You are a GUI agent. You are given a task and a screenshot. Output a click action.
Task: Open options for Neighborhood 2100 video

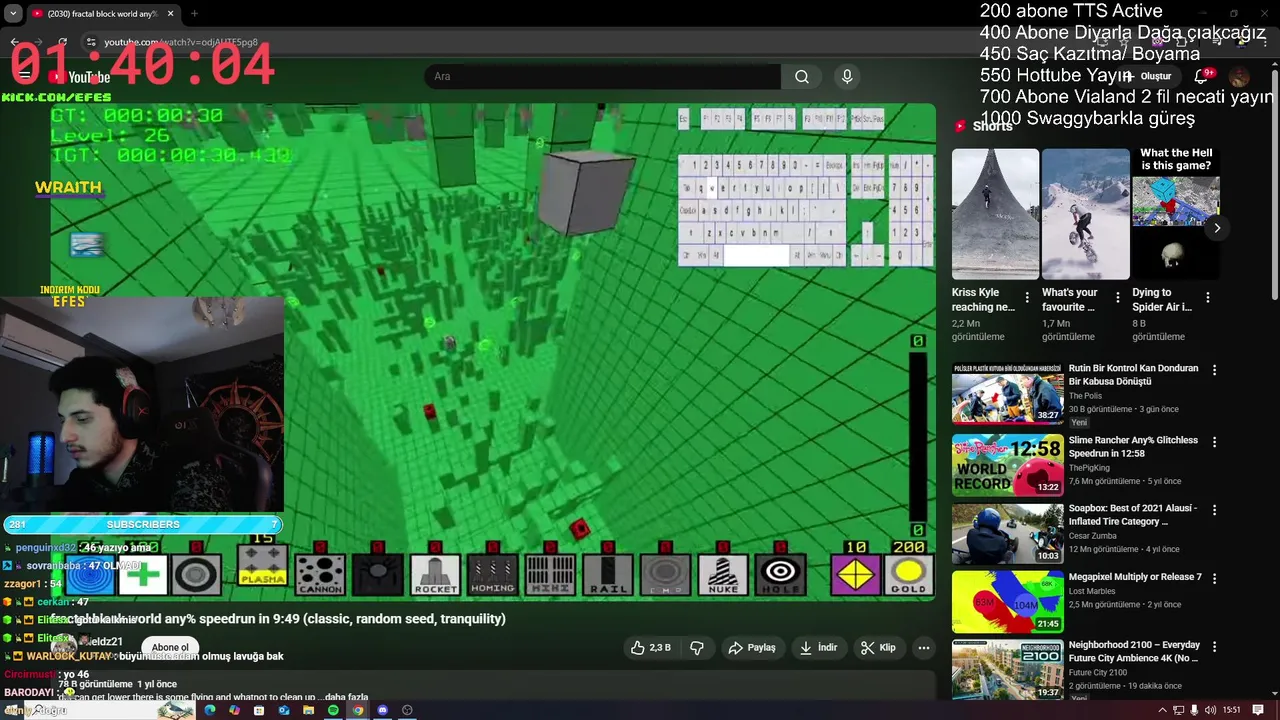(1215, 646)
